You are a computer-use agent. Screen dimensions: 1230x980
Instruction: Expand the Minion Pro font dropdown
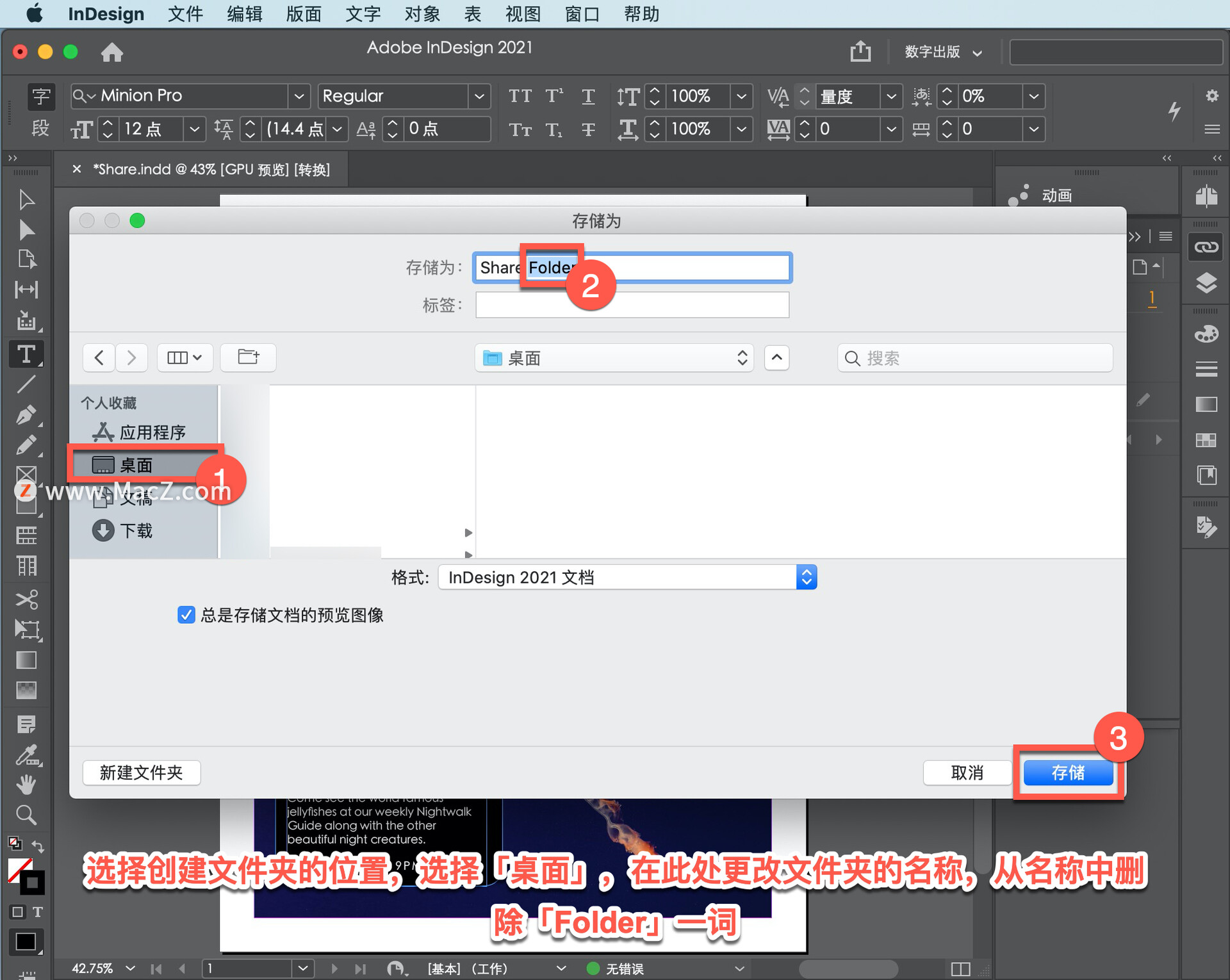pos(299,96)
